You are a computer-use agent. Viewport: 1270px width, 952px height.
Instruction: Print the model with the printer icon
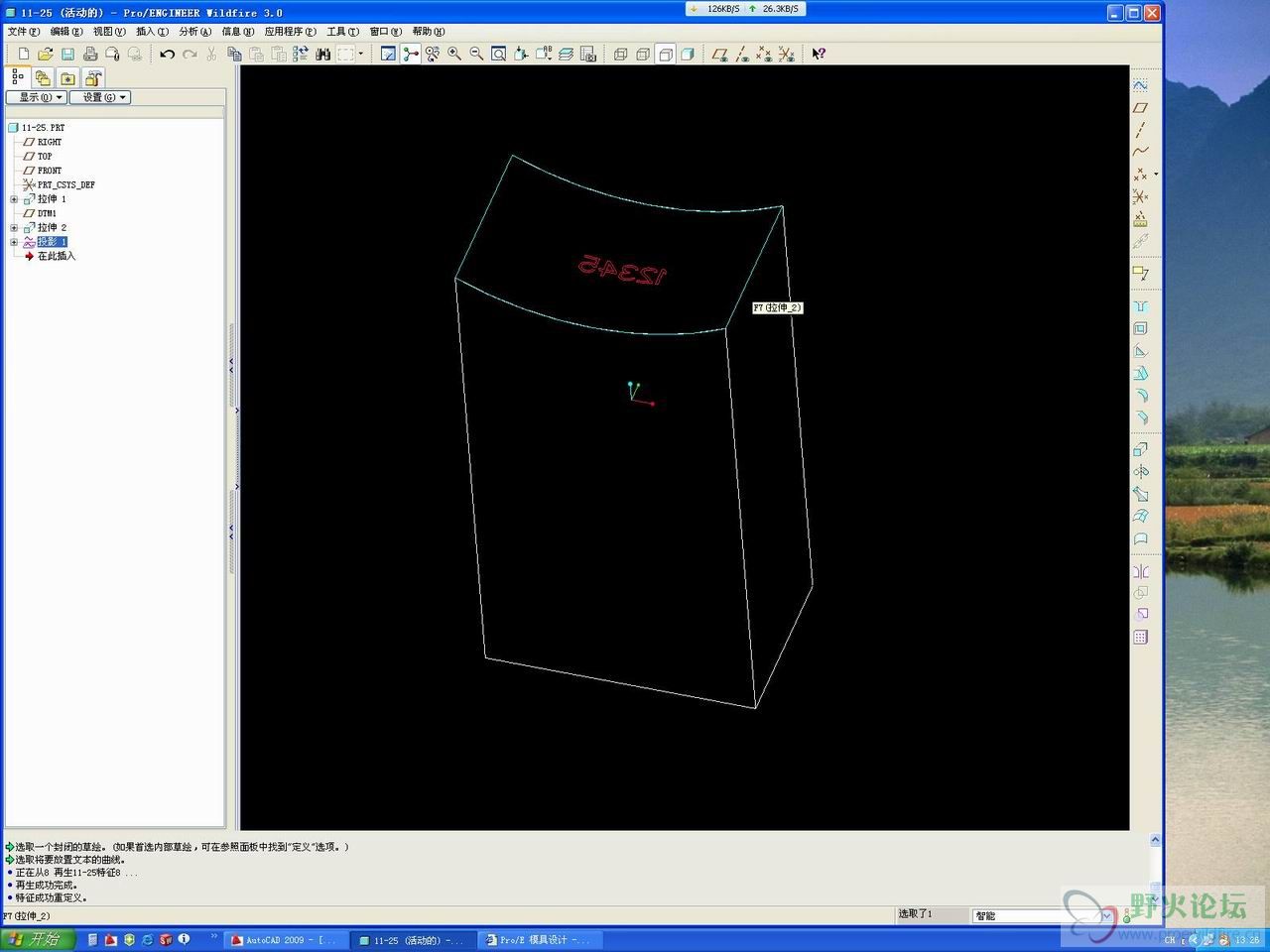pyautogui.click(x=90, y=54)
